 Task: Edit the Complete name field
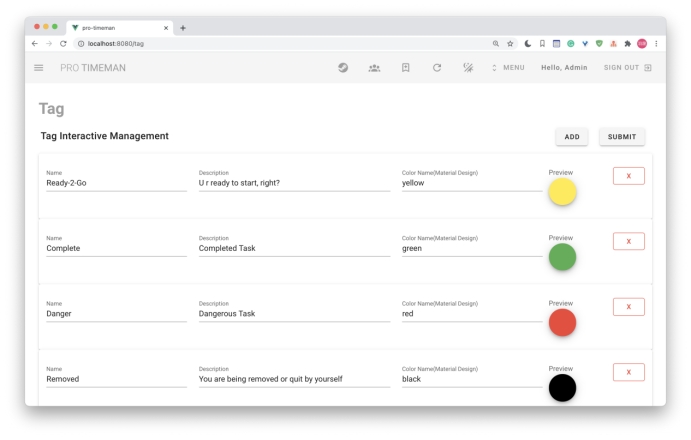(x=116, y=248)
